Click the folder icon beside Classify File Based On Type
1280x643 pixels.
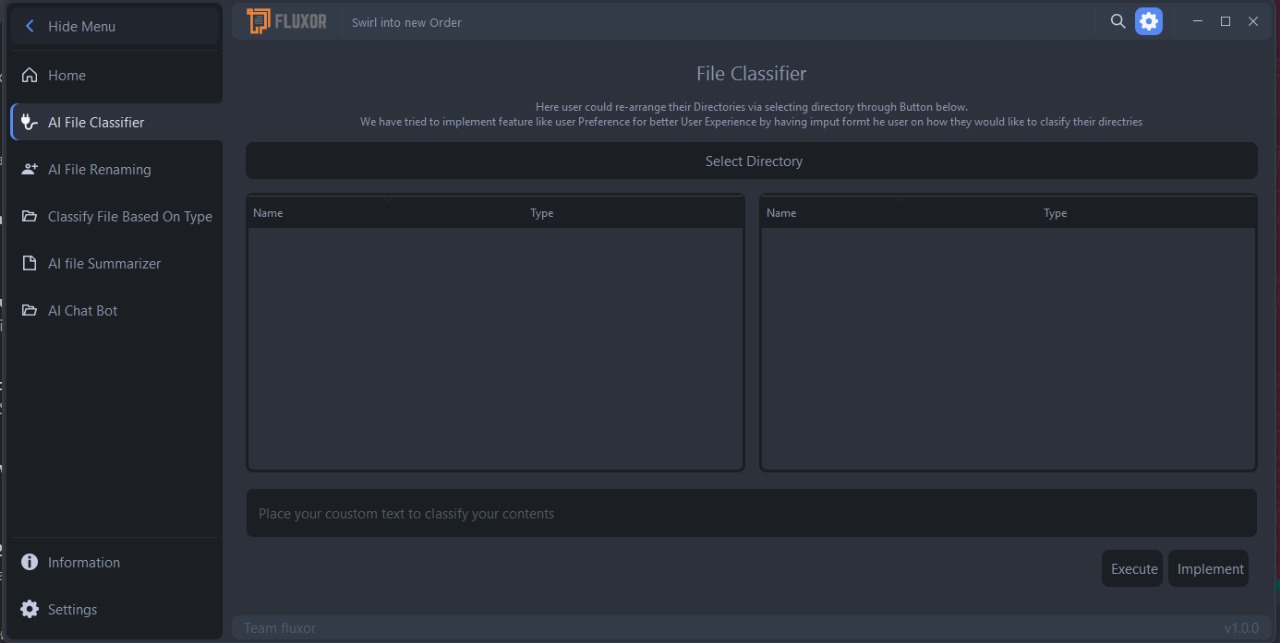tap(28, 216)
